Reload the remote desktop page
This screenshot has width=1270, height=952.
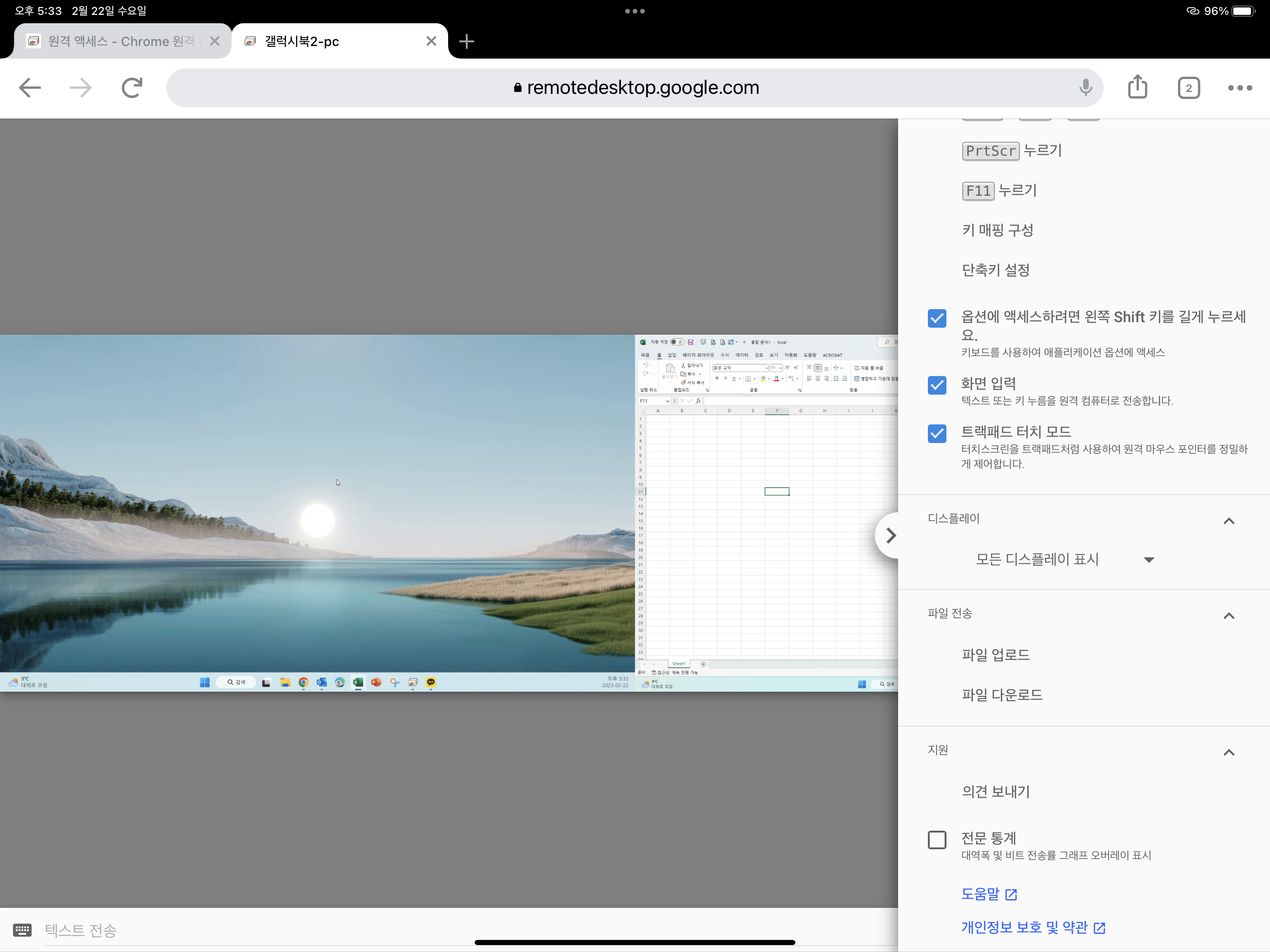point(132,88)
